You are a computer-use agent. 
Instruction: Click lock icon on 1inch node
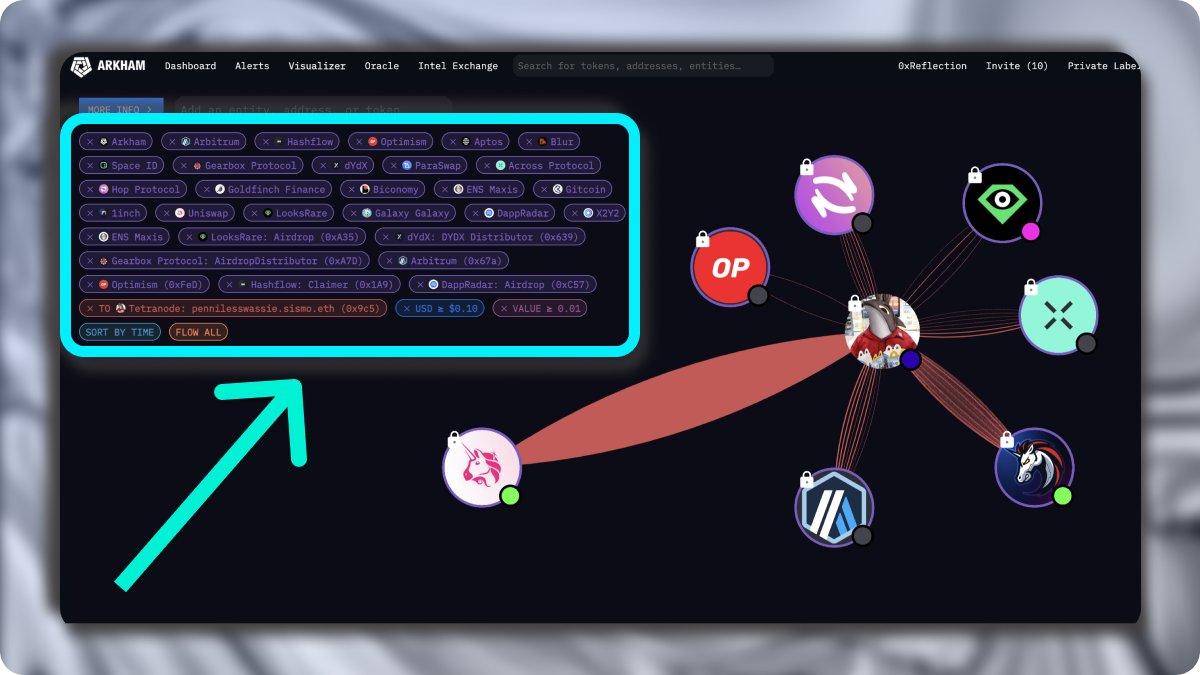[1006, 438]
